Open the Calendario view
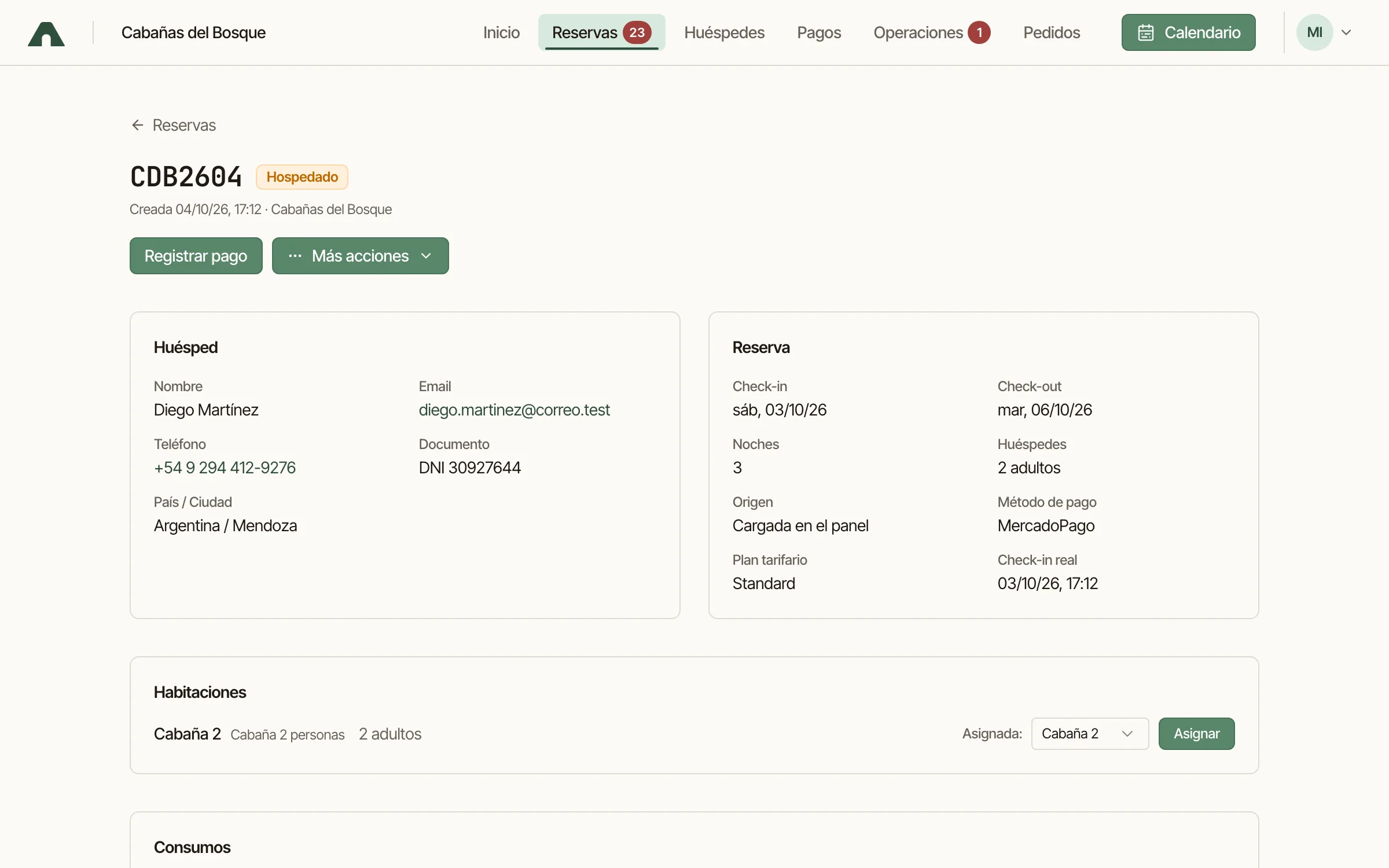Image resolution: width=1389 pixels, height=868 pixels. [1188, 32]
